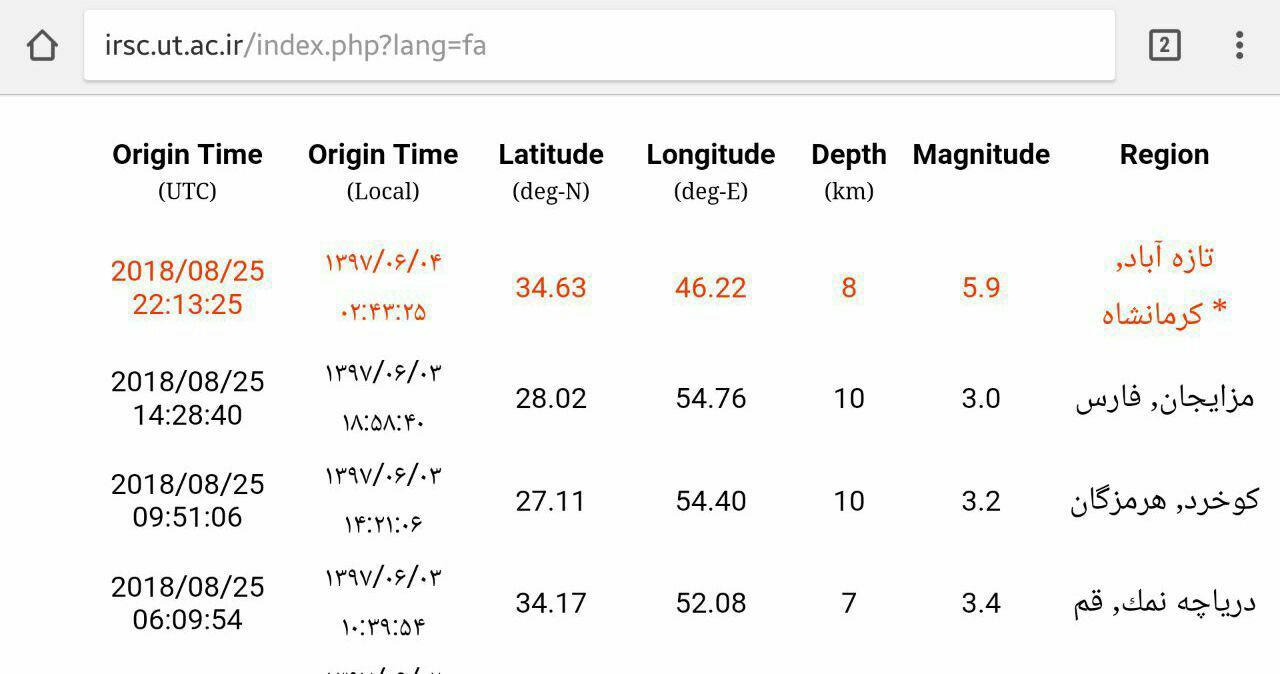
Task: Click the 2018/08/25 22:13:25 UTC time entry
Action: point(187,288)
